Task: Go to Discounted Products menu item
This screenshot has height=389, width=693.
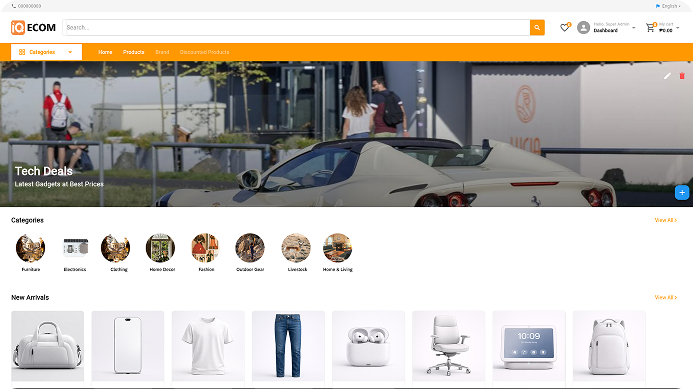Action: pyautogui.click(x=204, y=52)
